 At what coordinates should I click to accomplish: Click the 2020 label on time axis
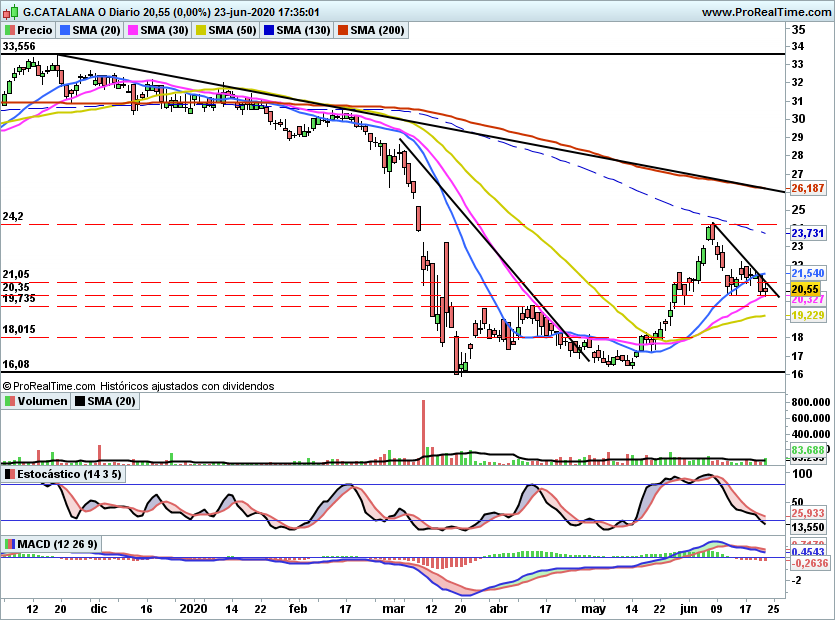click(193, 608)
